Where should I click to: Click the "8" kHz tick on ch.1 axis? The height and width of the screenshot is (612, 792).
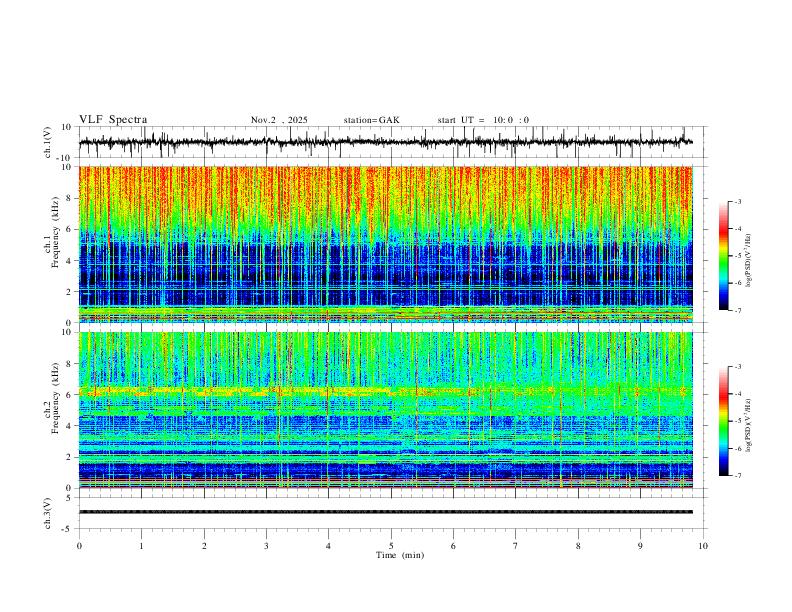tap(69, 198)
